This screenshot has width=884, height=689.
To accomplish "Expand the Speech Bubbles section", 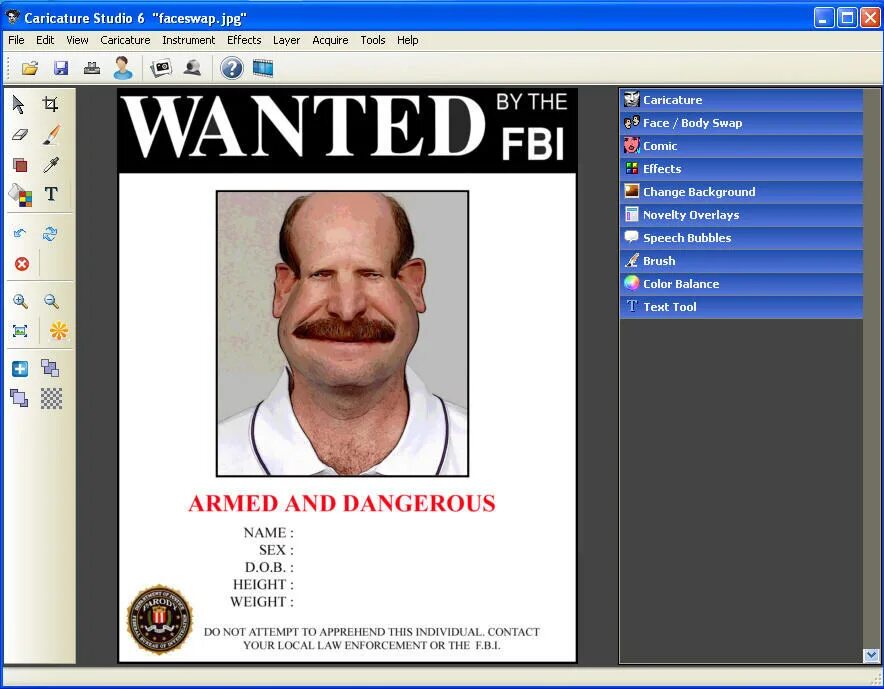I will [x=741, y=238].
